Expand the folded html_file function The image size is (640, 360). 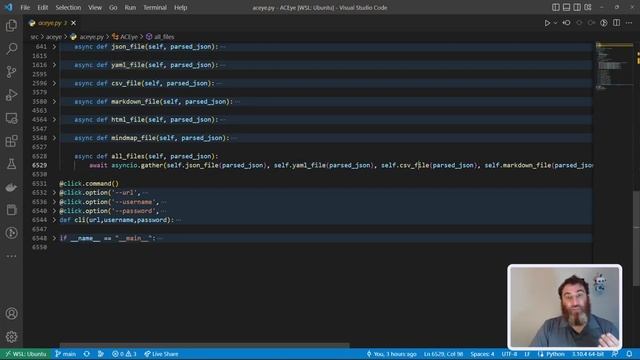click(x=54, y=120)
